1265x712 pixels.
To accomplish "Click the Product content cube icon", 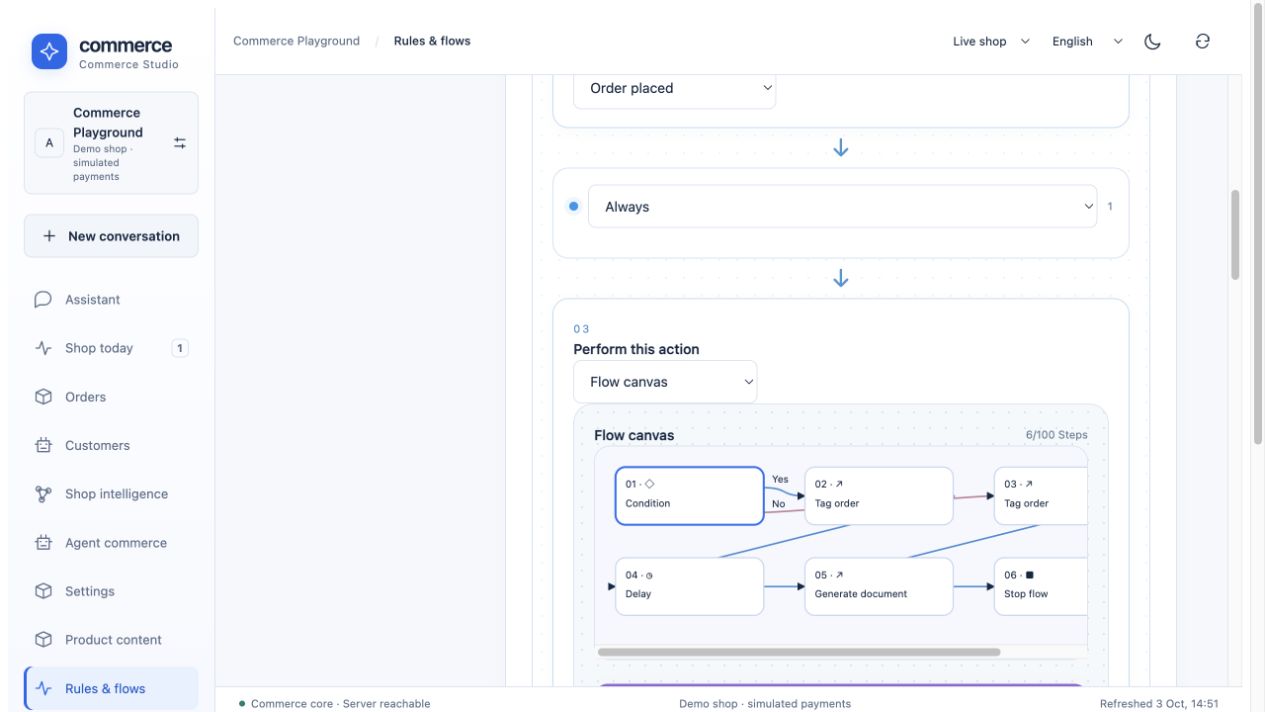I will [x=43, y=640].
